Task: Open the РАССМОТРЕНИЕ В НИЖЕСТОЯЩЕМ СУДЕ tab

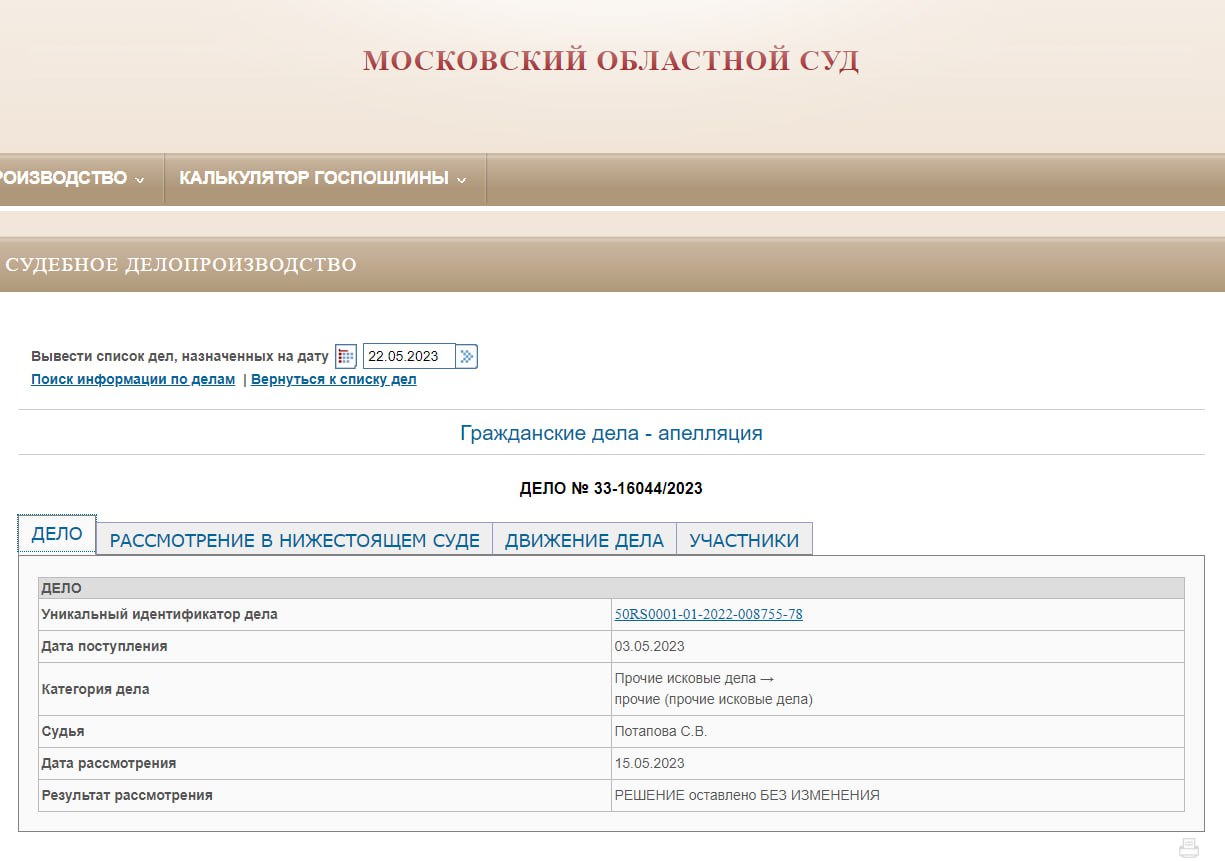Action: pyautogui.click(x=294, y=540)
